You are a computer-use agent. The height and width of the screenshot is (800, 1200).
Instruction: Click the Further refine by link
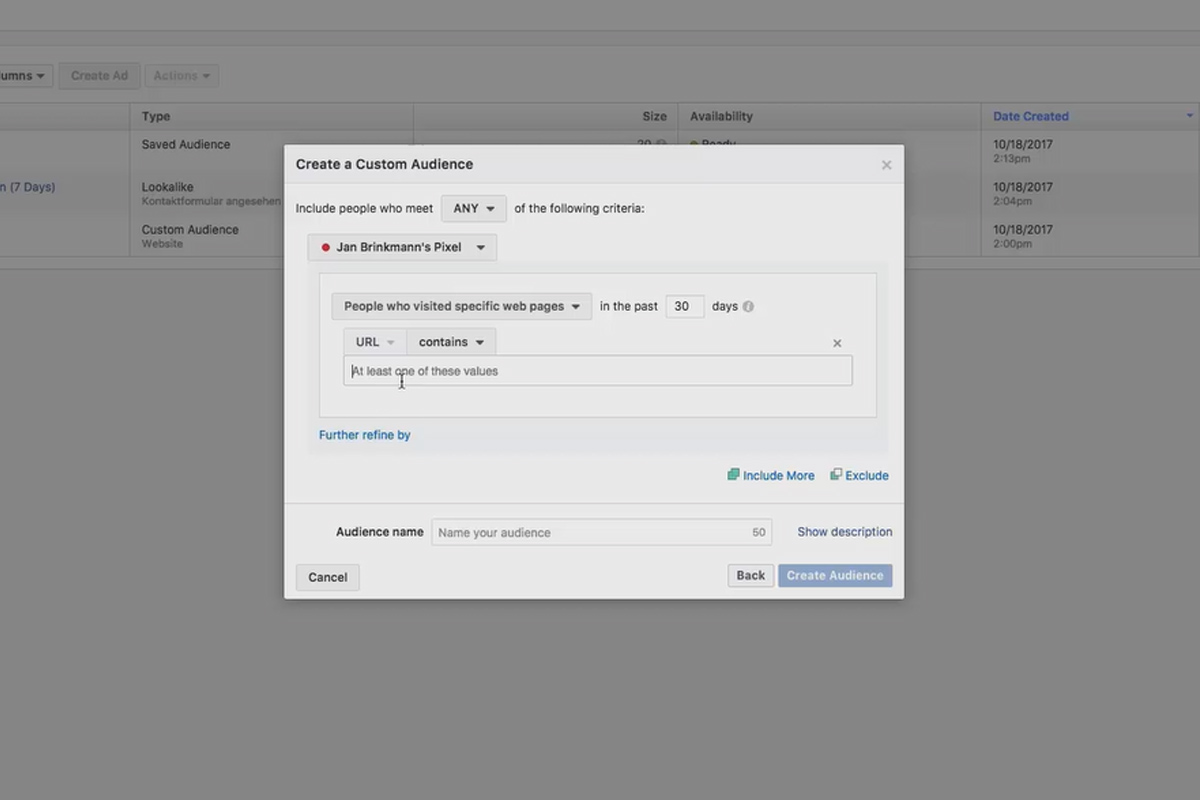click(365, 435)
